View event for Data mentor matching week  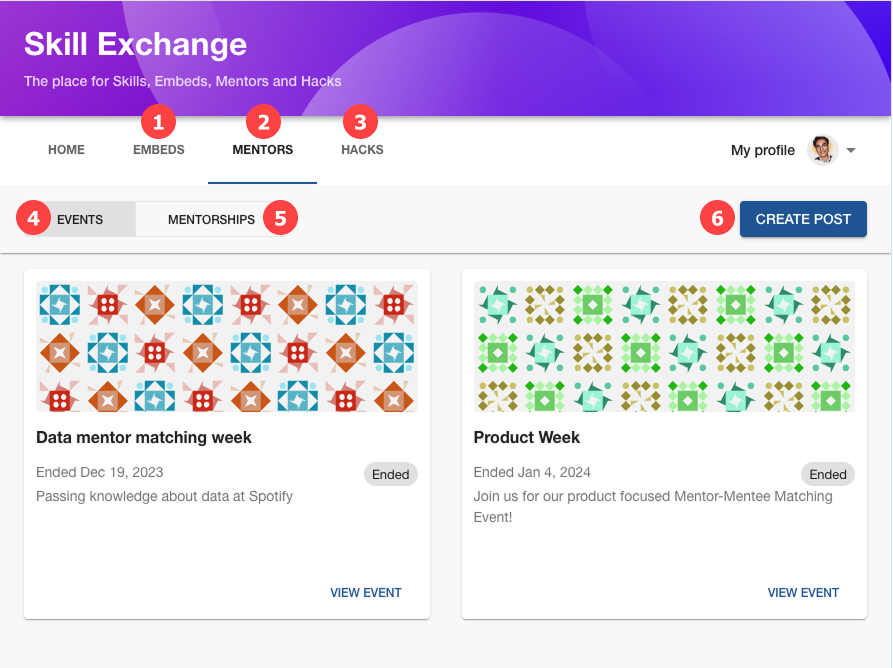[366, 593]
